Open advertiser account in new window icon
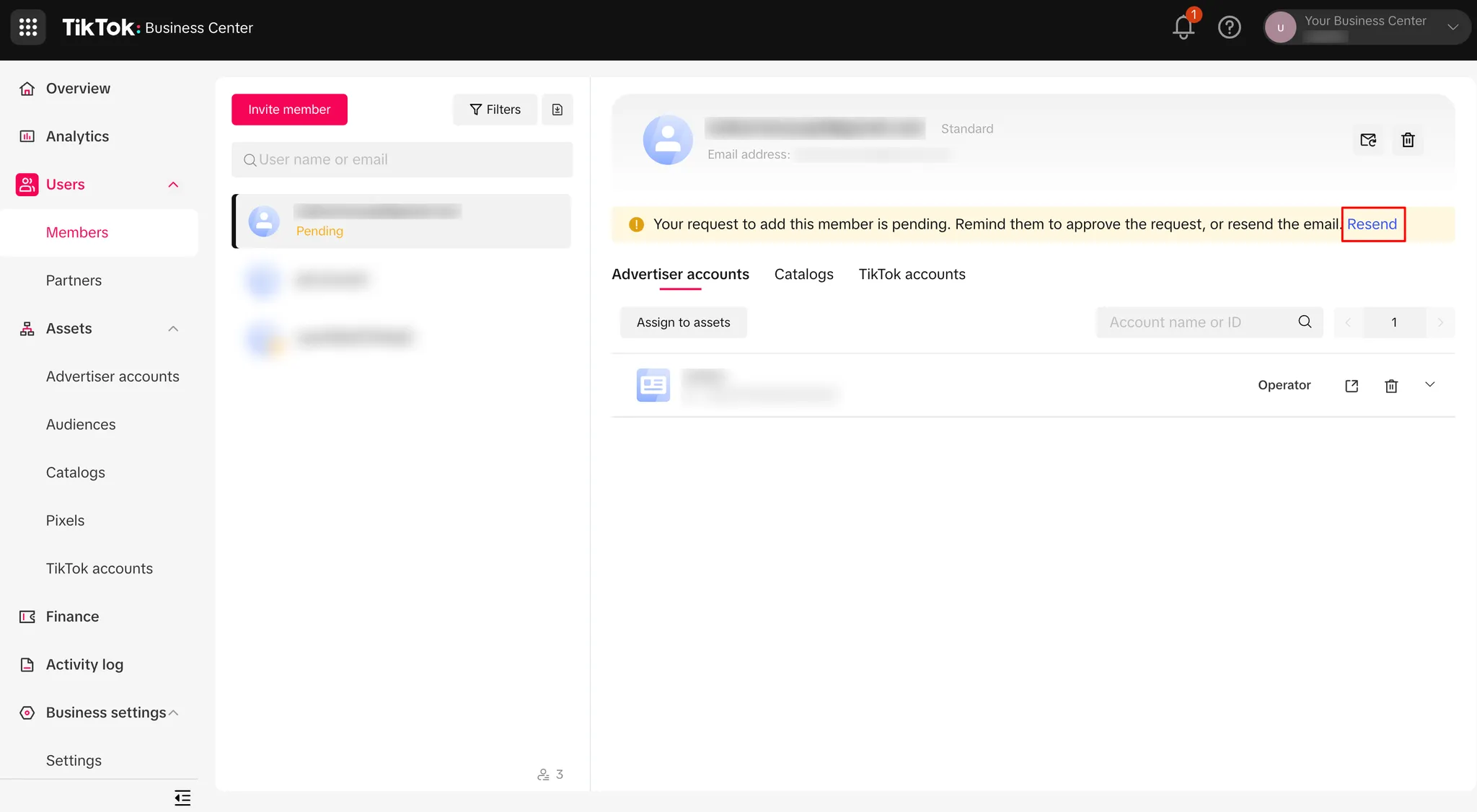The width and height of the screenshot is (1477, 812). tap(1352, 386)
